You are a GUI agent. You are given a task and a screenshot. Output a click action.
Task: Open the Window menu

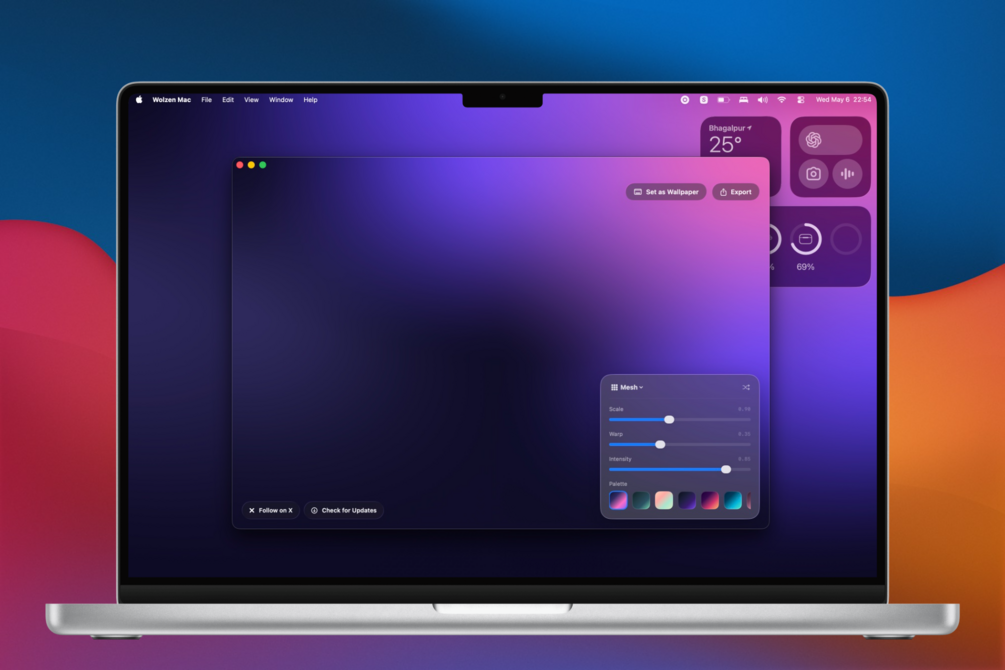tap(281, 99)
